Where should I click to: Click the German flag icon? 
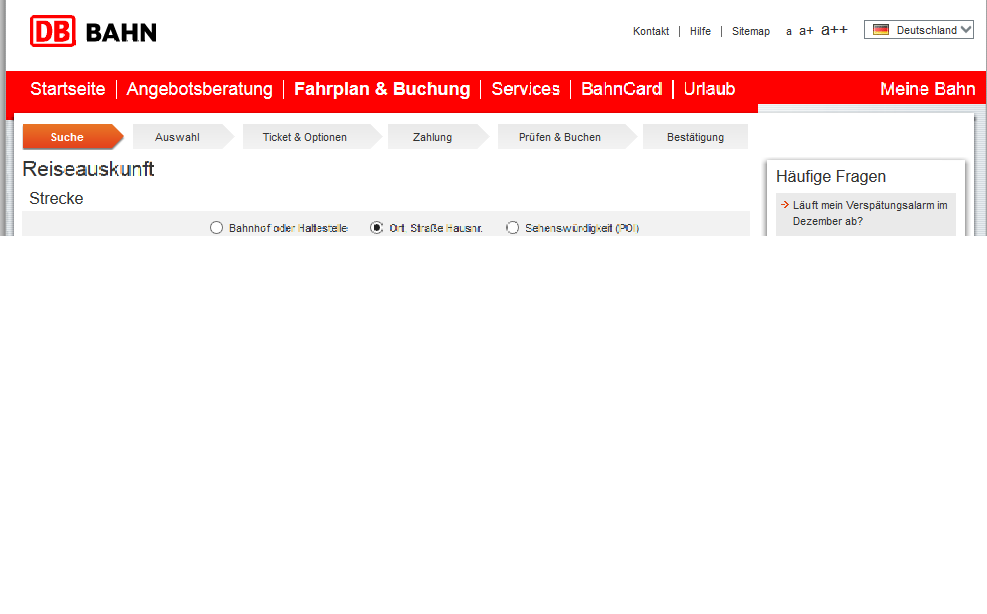point(881,30)
